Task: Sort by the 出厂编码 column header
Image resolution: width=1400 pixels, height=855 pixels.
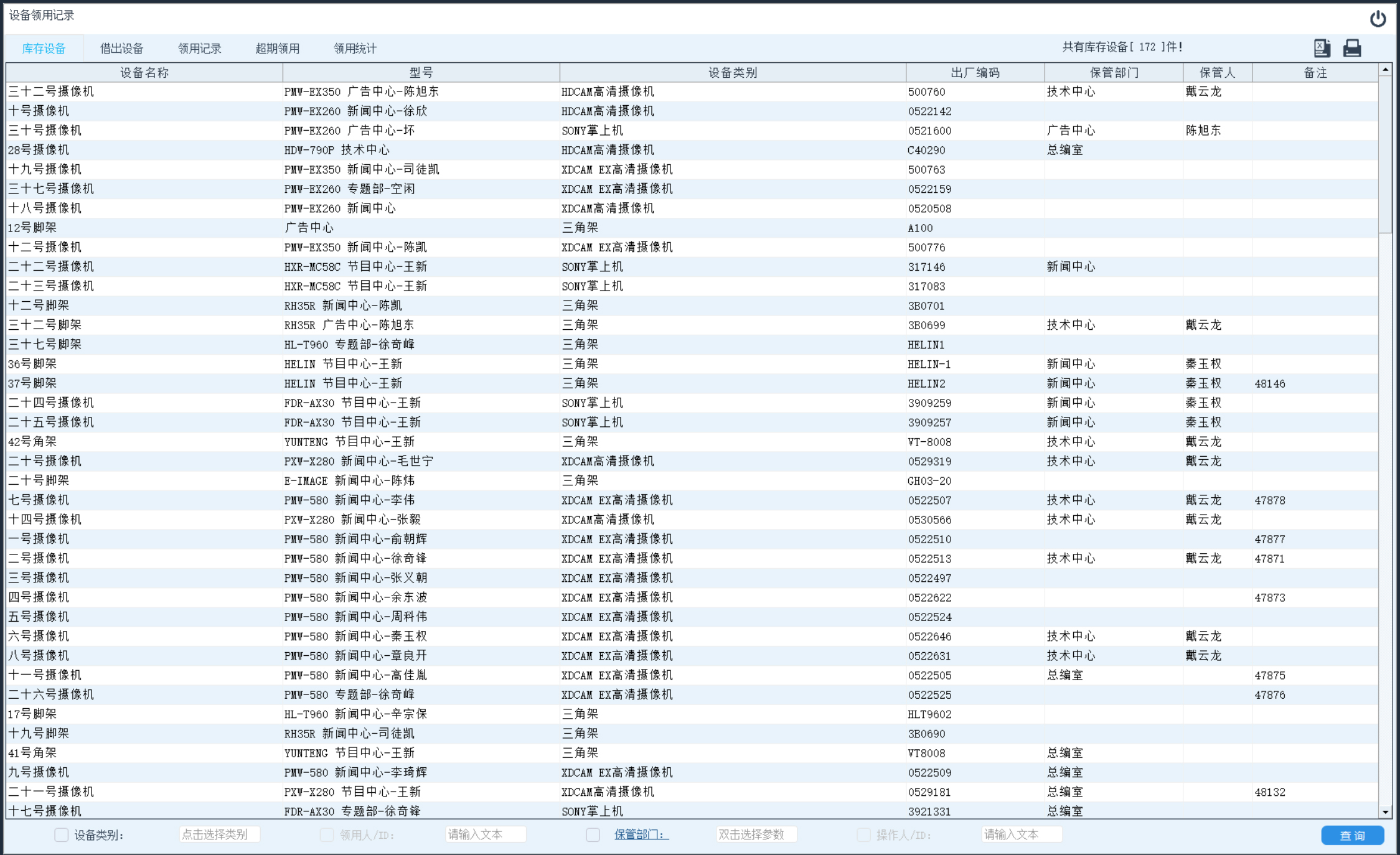Action: (x=975, y=73)
